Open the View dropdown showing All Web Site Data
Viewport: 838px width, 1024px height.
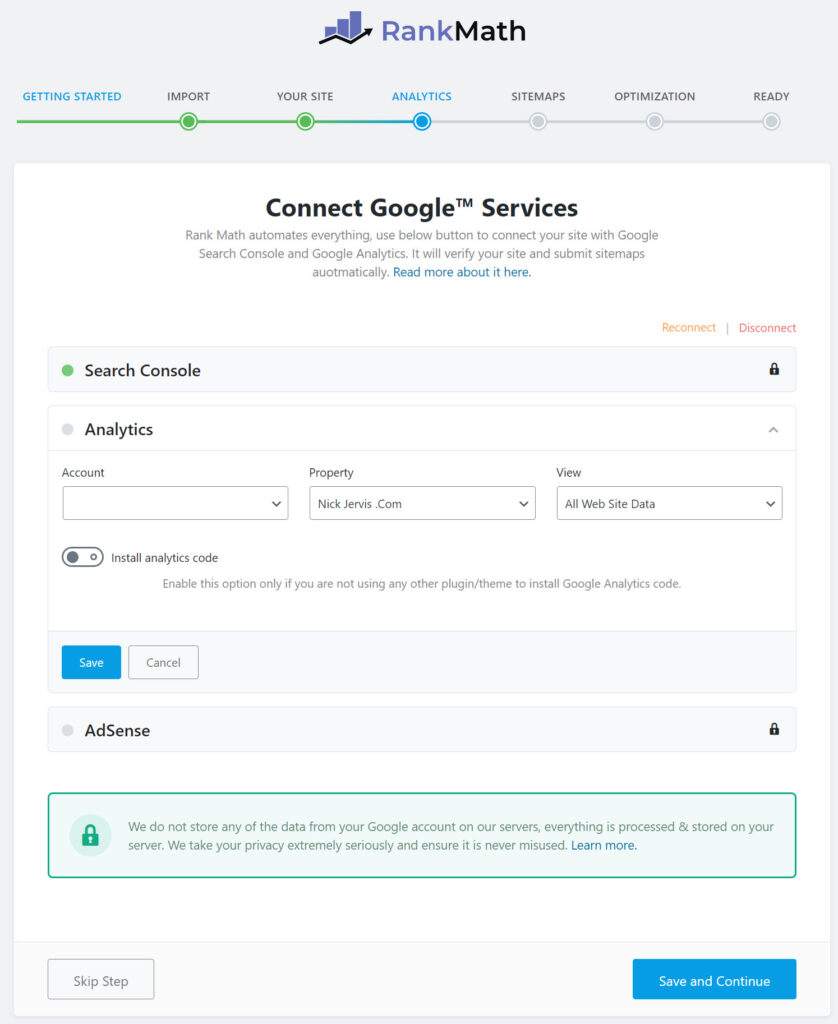pyautogui.click(x=669, y=503)
